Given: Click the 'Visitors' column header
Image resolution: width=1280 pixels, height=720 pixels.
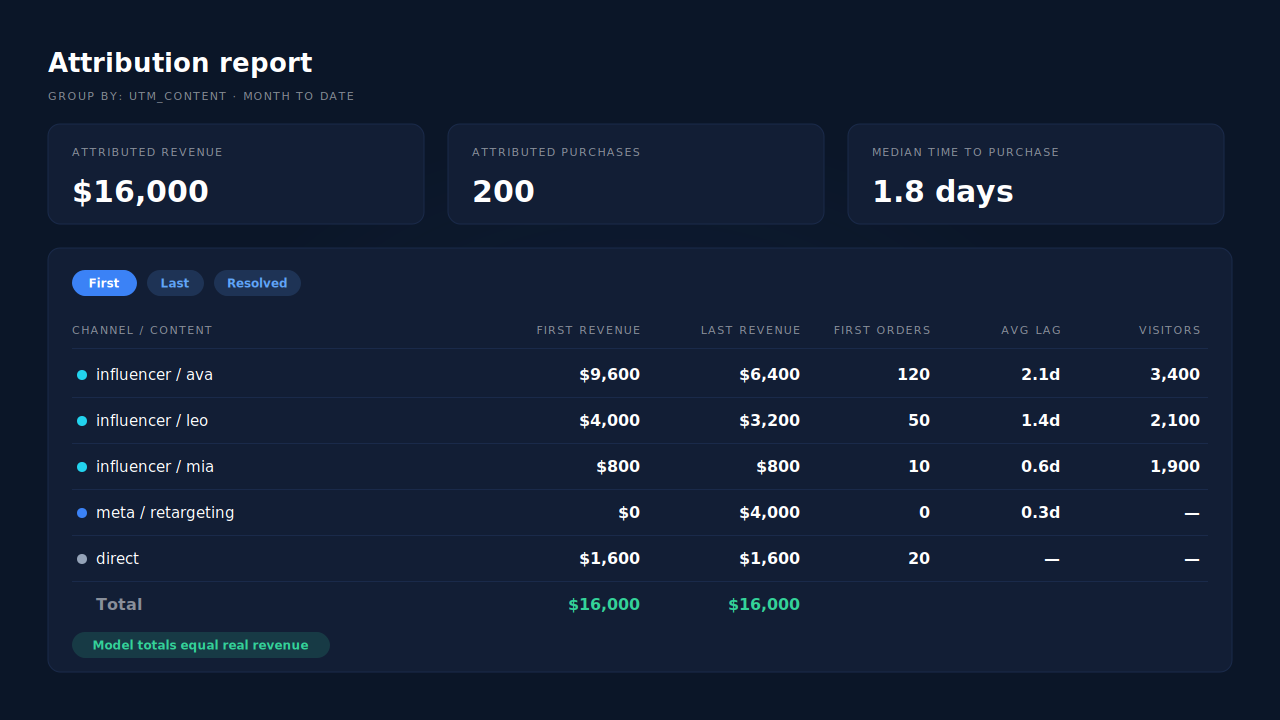Looking at the screenshot, I should (x=1170, y=330).
